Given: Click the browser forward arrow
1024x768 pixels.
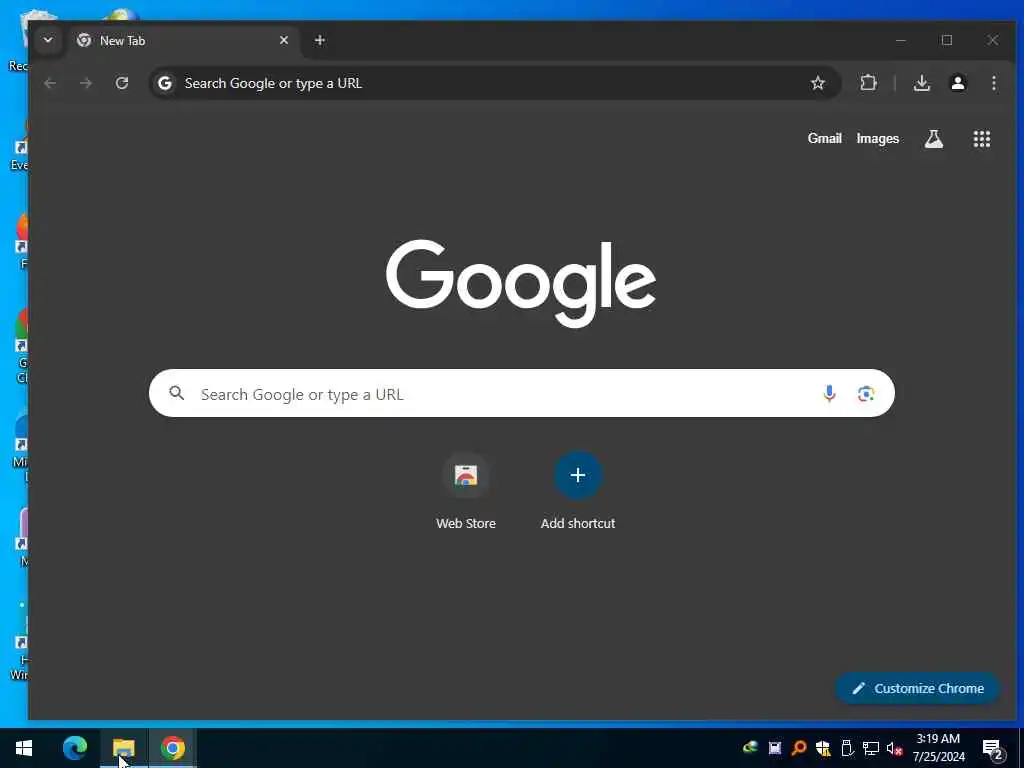Looking at the screenshot, I should click(86, 83).
